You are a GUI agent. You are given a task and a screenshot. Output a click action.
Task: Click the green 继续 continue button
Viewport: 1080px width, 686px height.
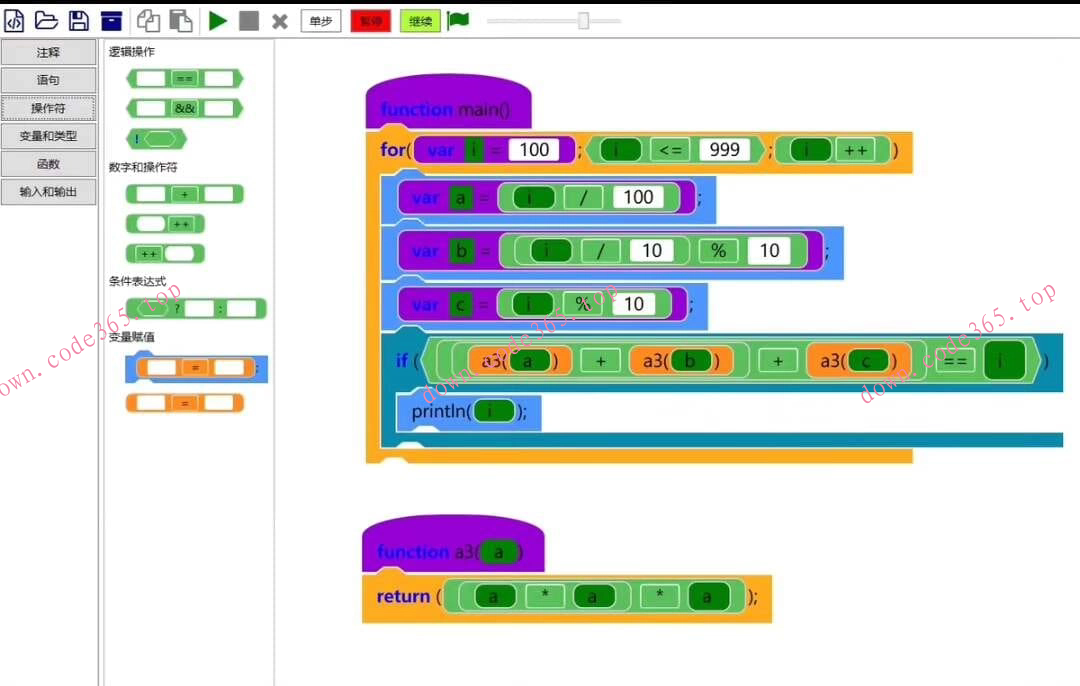pos(420,21)
